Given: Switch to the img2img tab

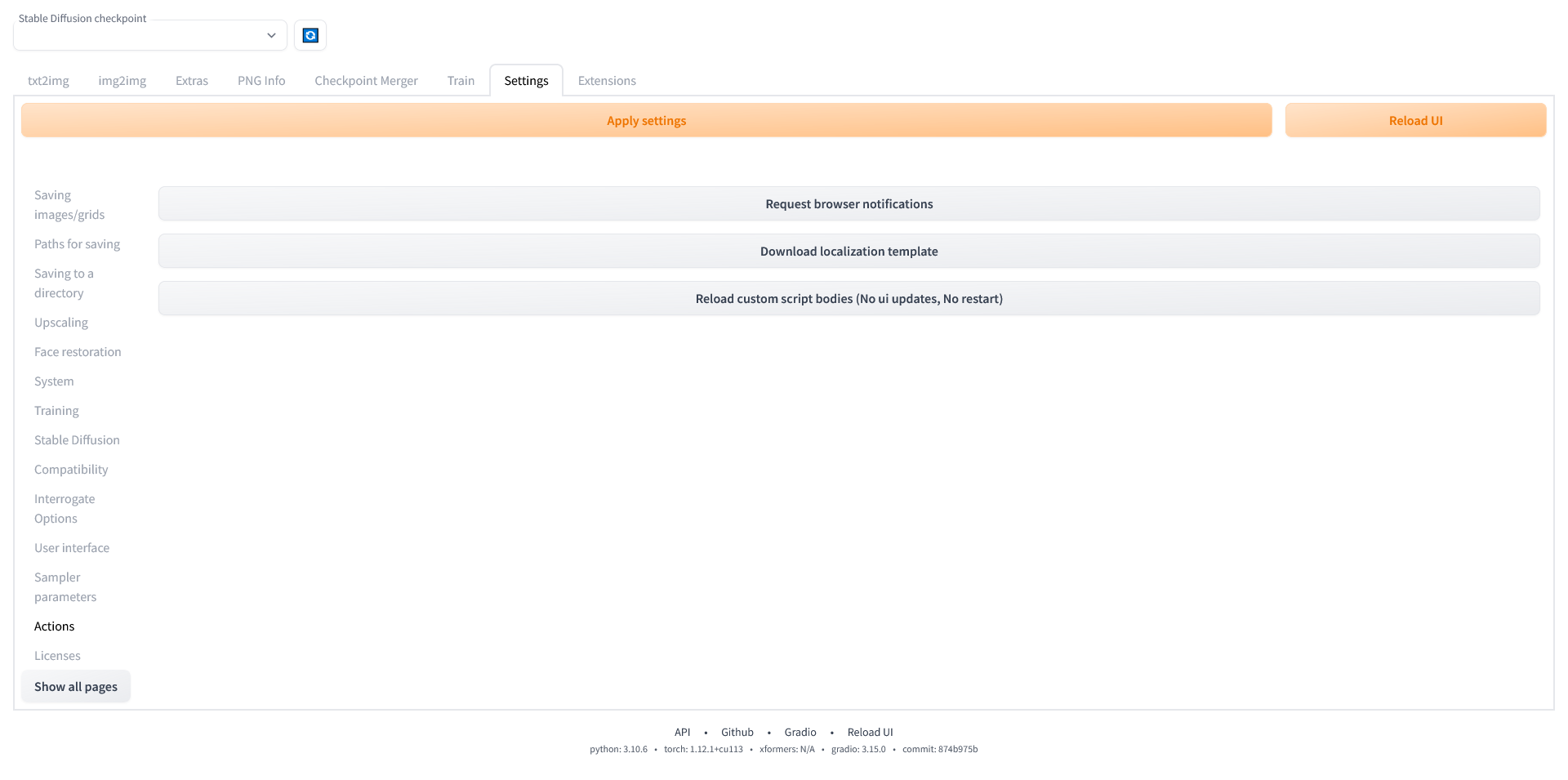Looking at the screenshot, I should 122,80.
